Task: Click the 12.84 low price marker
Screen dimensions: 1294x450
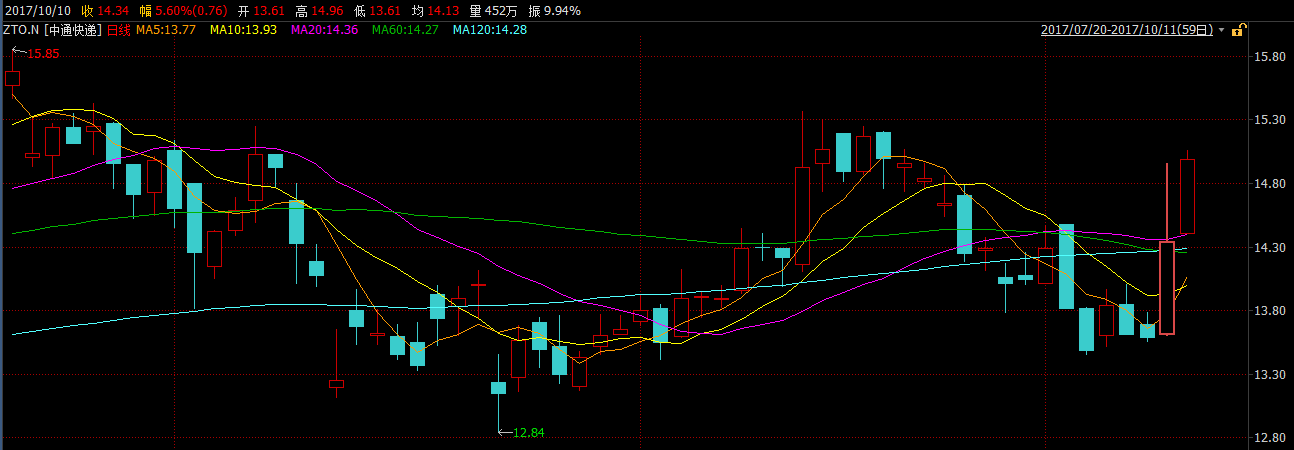Action: click(529, 432)
